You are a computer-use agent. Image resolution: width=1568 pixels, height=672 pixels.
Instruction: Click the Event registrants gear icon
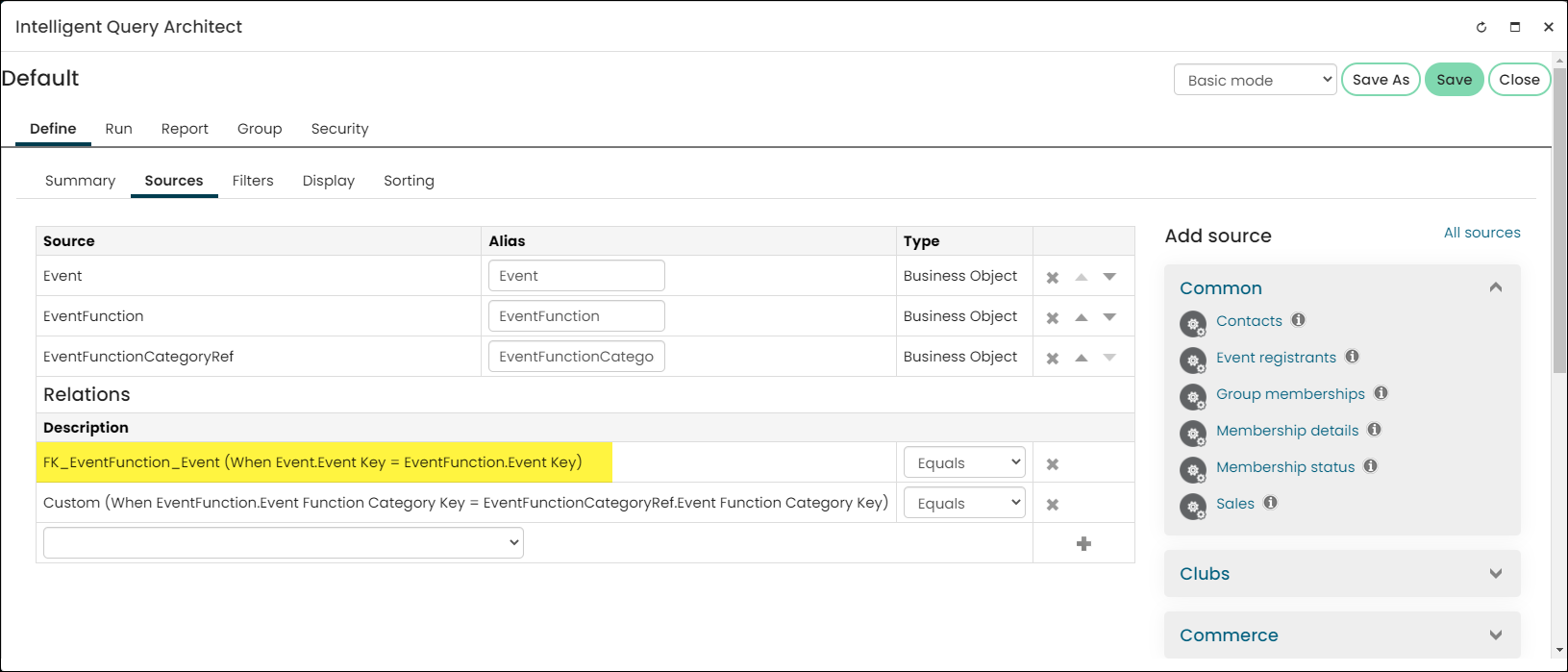click(1193, 361)
